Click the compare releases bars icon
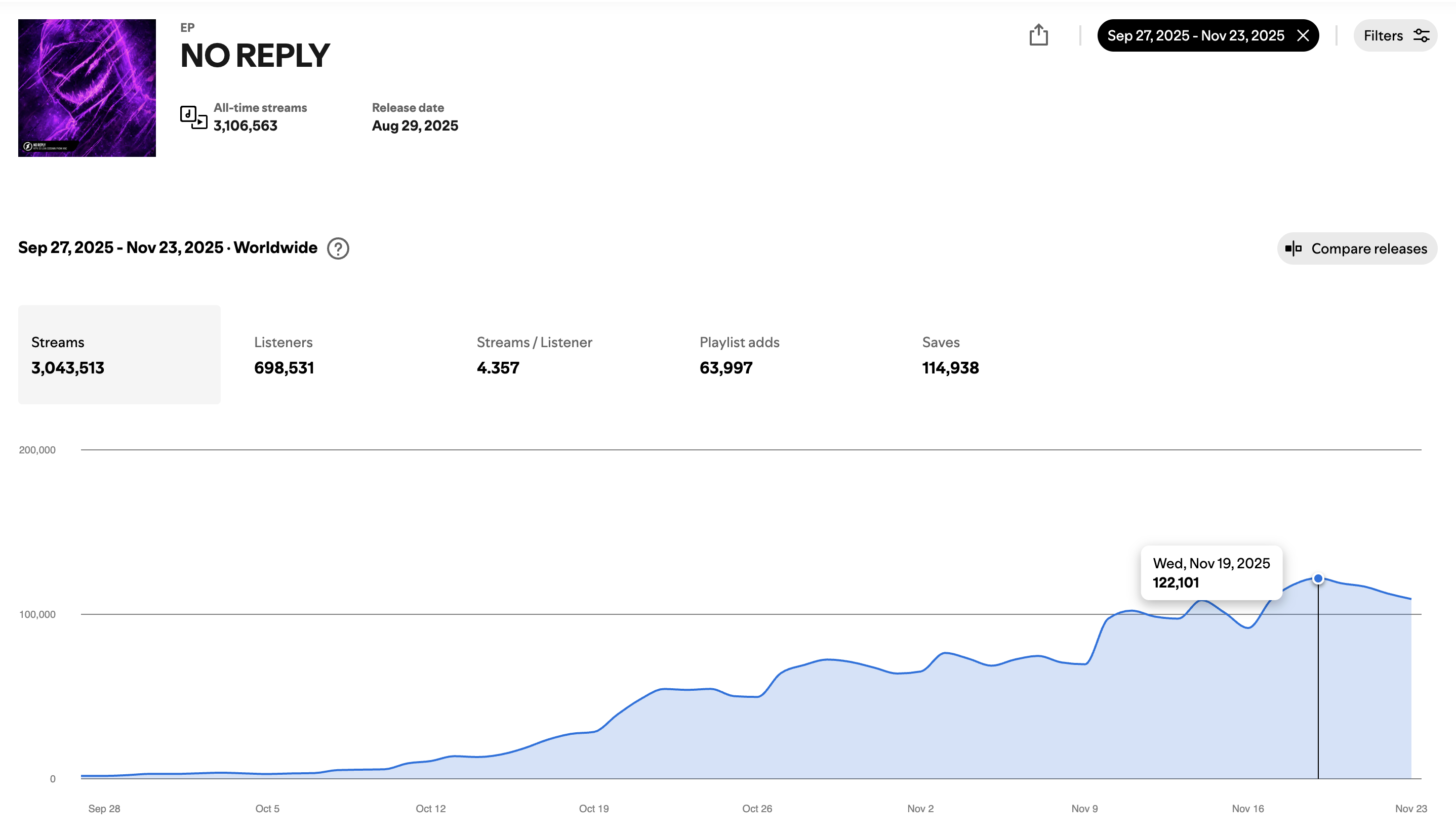 pos(1293,248)
